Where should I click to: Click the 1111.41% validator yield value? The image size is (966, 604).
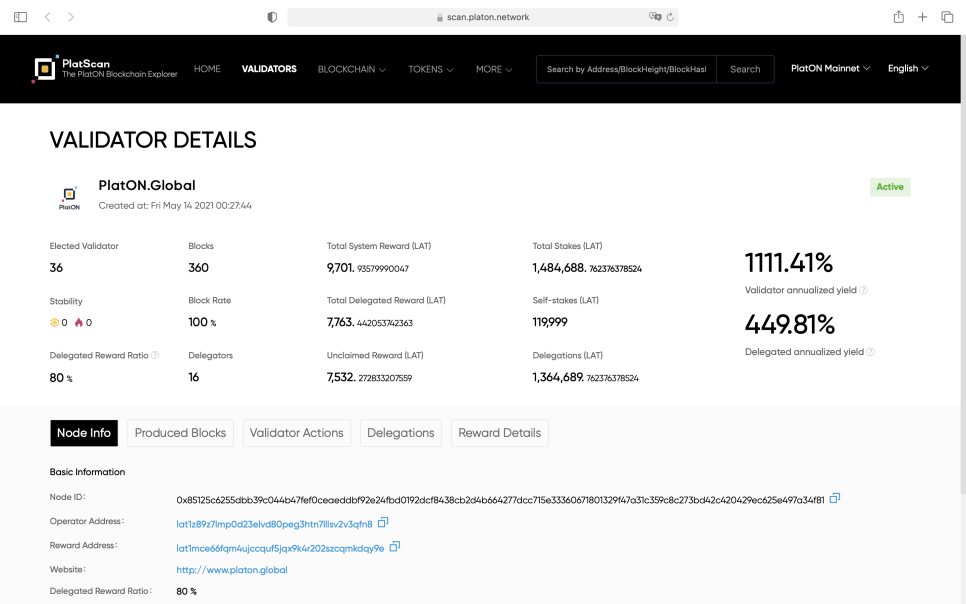789,263
